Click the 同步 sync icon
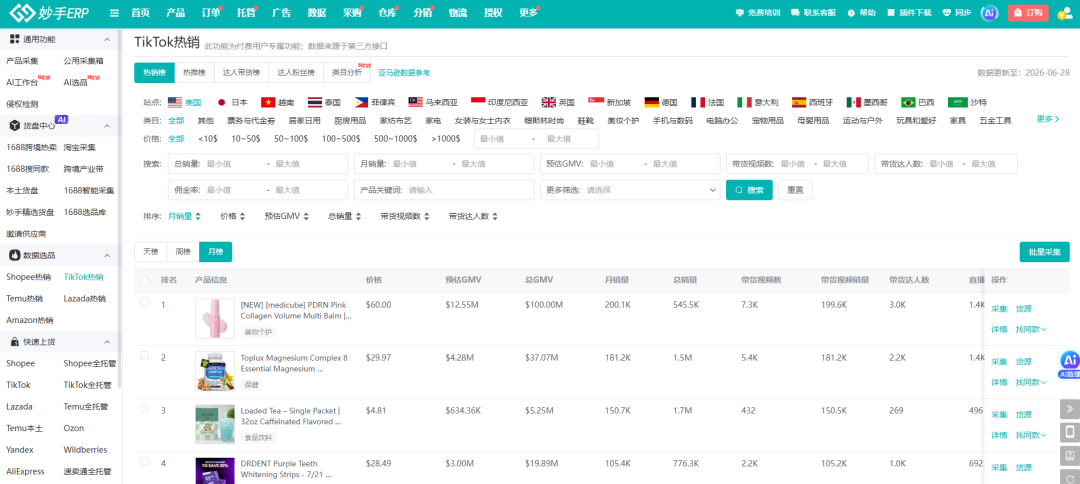The image size is (1080, 484). 957,13
